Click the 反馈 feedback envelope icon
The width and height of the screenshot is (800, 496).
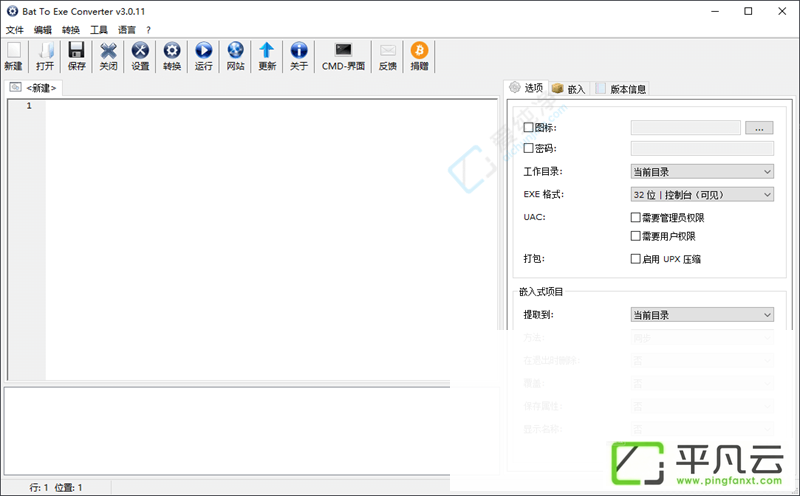click(388, 50)
